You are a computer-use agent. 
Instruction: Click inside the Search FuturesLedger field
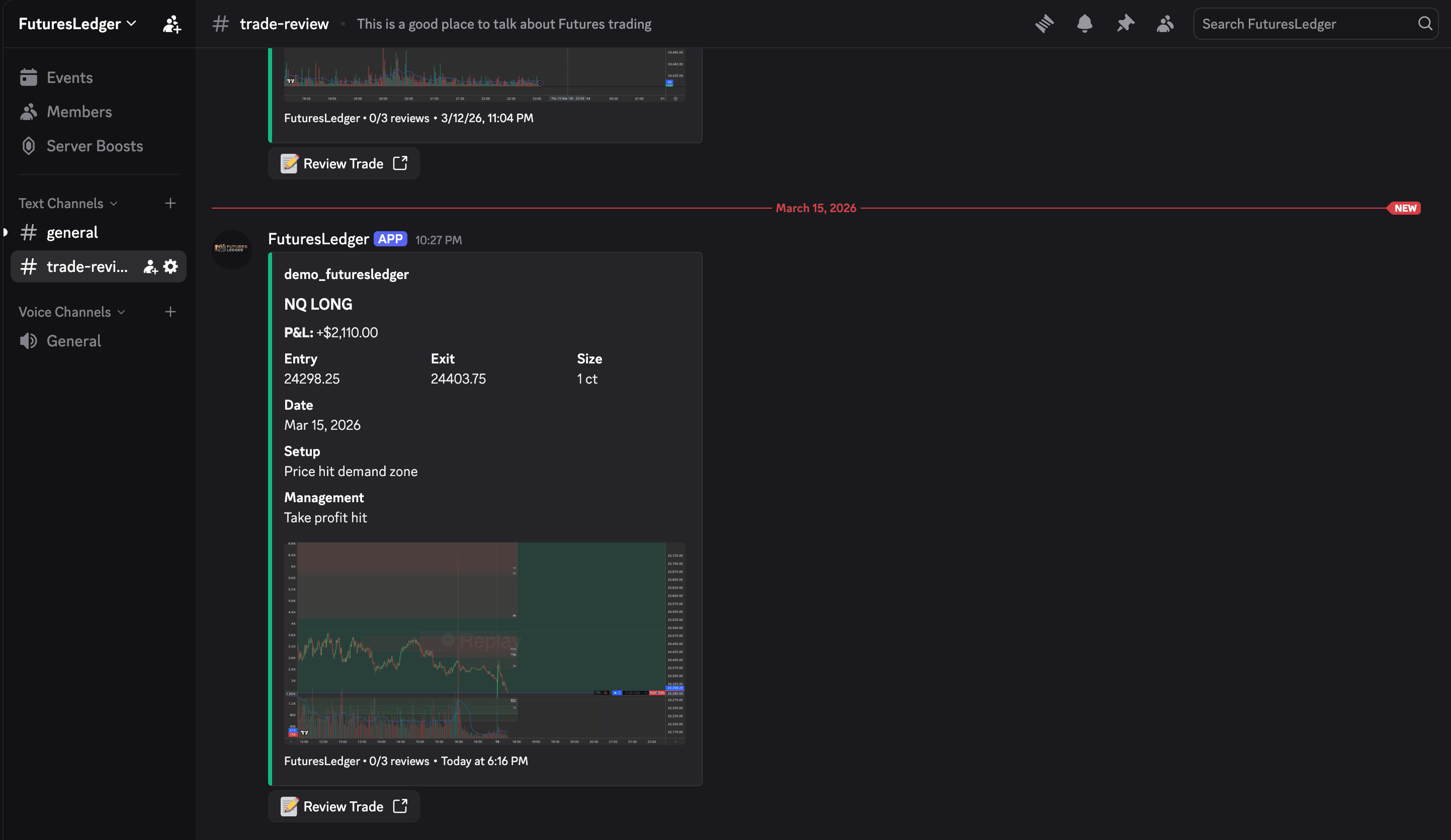(x=1296, y=24)
